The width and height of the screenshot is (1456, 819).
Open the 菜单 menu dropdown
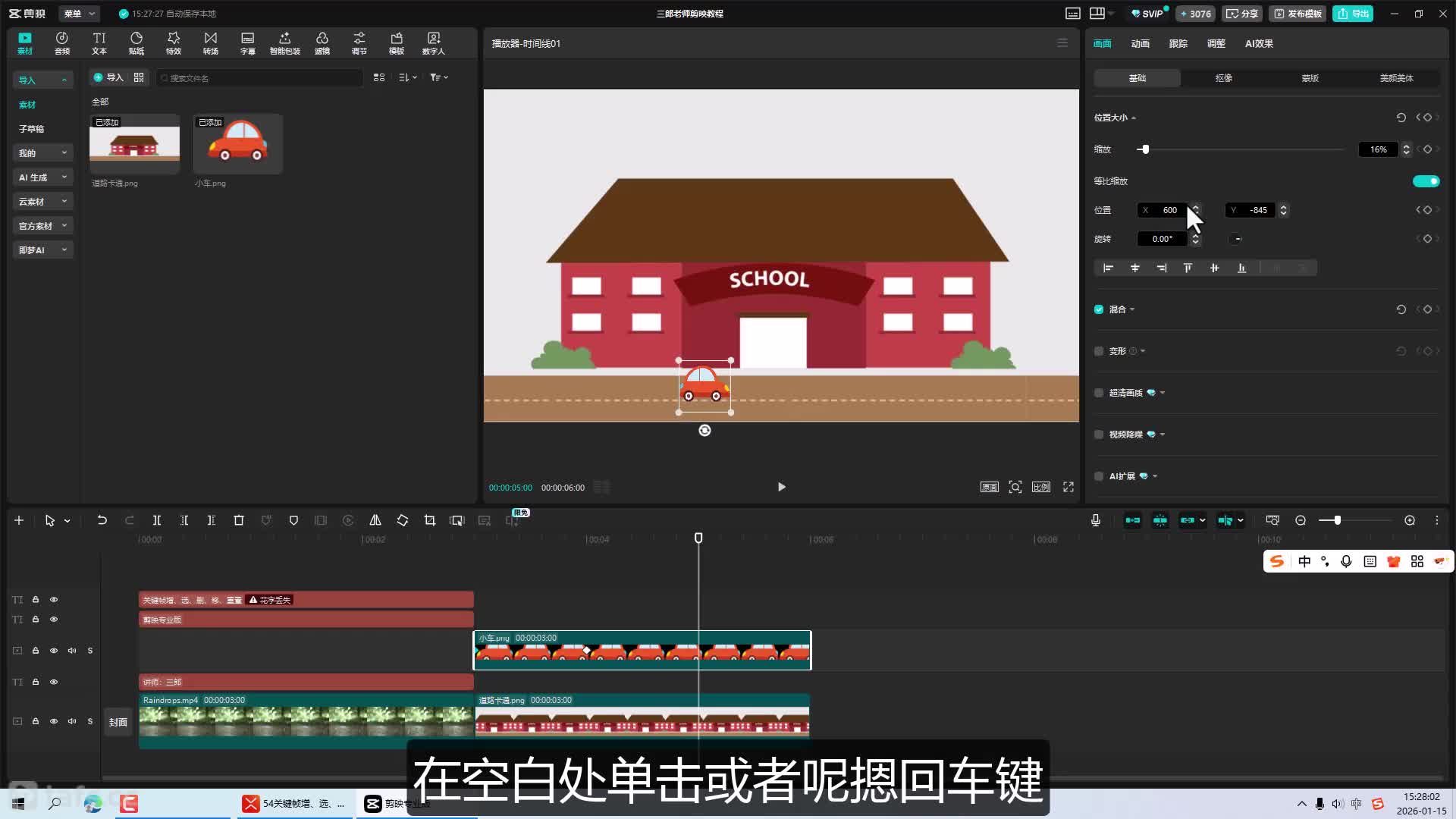79,14
